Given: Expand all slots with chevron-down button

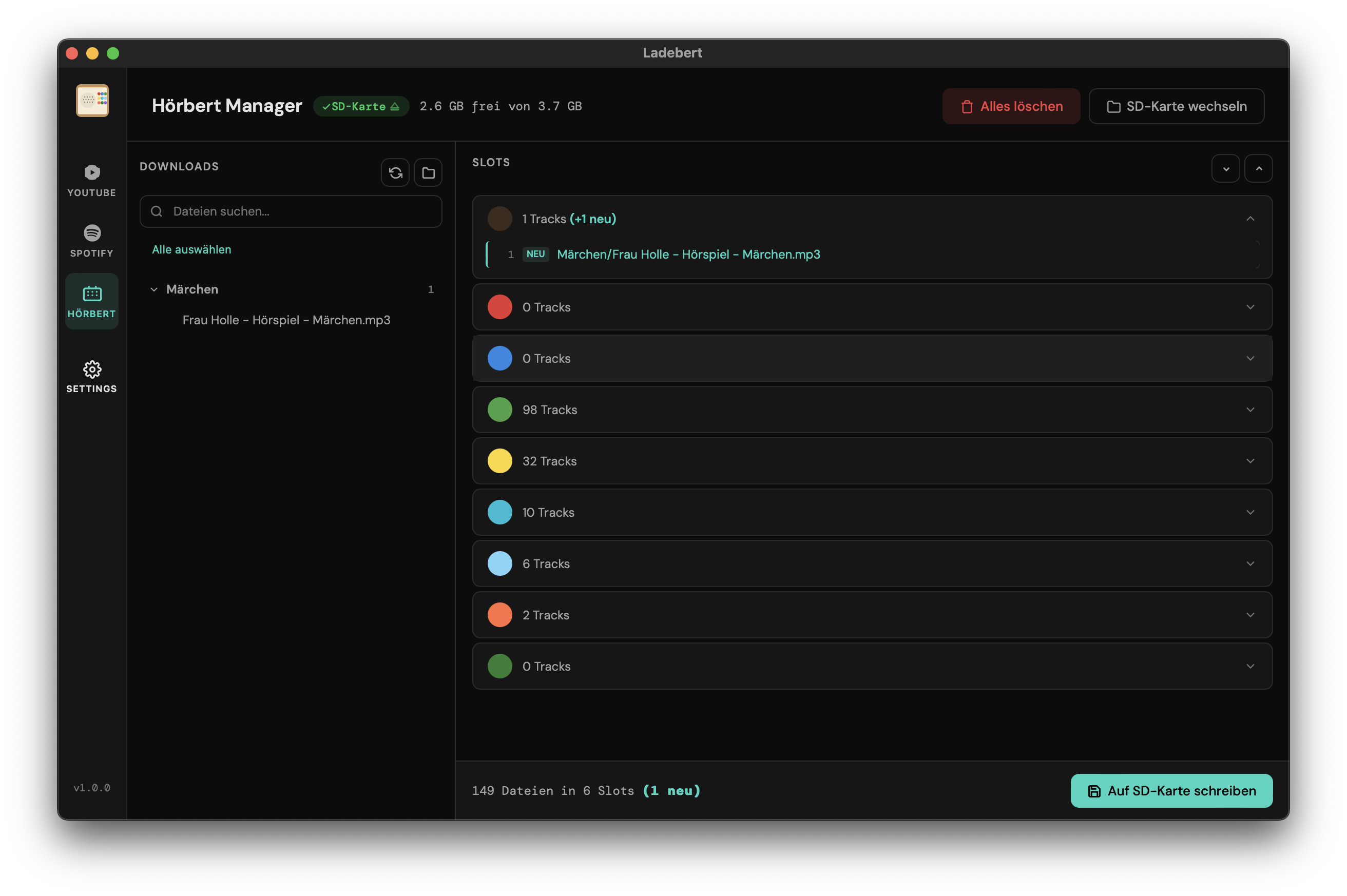Looking at the screenshot, I should pyautogui.click(x=1225, y=168).
